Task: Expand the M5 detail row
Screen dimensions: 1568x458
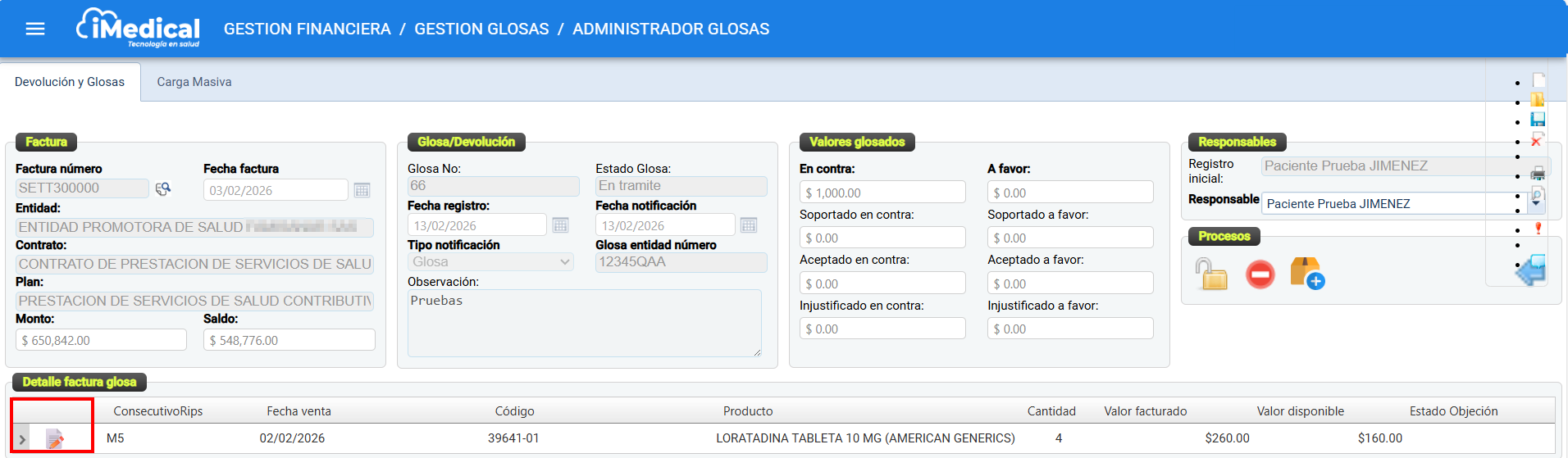Action: (x=22, y=439)
